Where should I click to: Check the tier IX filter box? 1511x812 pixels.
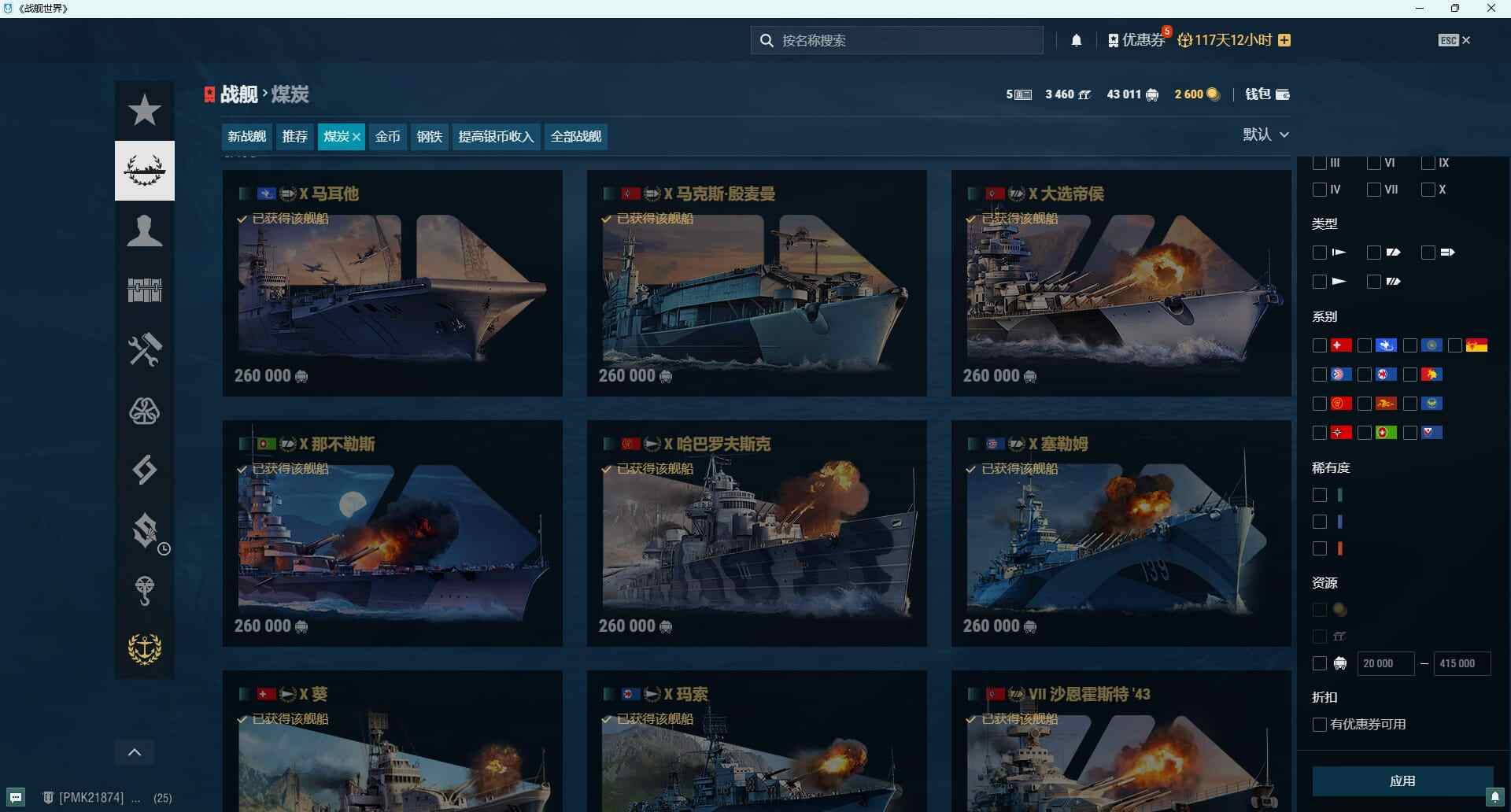click(1428, 163)
